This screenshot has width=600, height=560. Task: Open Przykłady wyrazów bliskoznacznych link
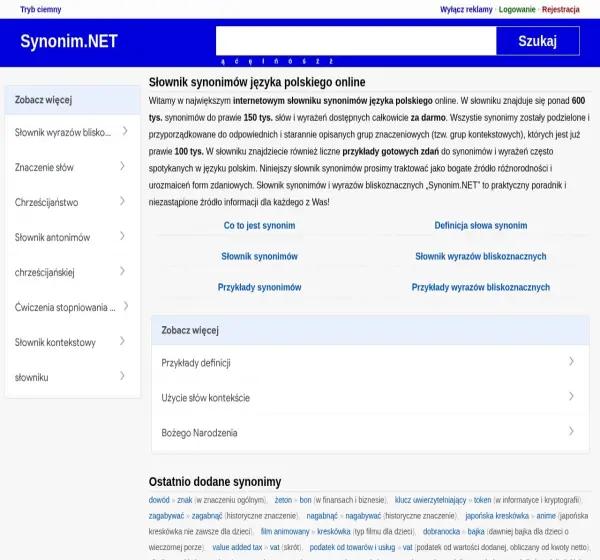tap(481, 287)
